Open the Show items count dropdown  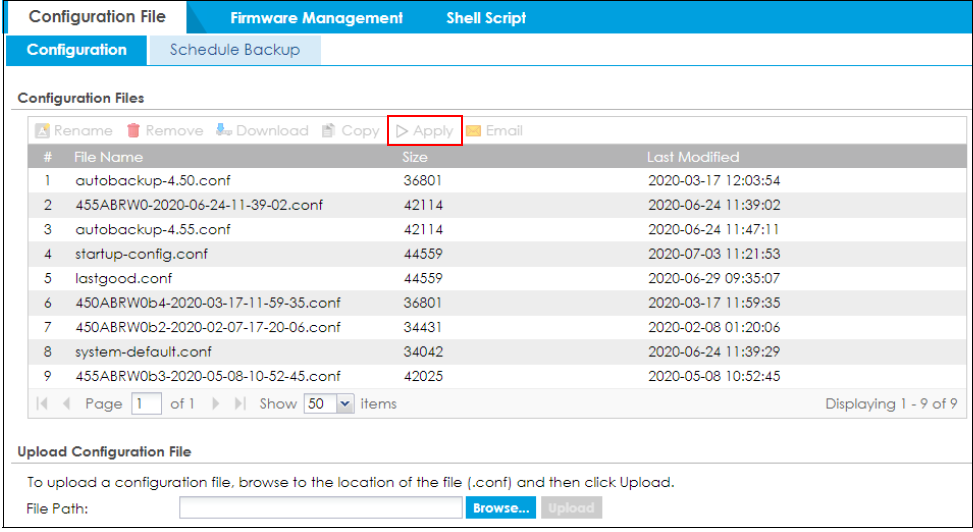346,404
